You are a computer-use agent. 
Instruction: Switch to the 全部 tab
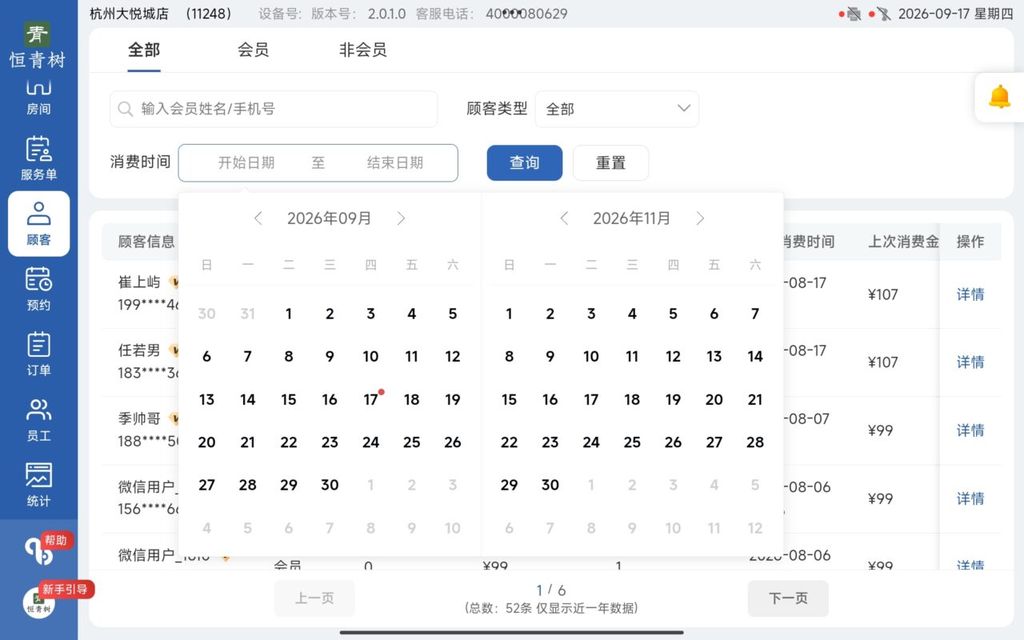[x=144, y=50]
